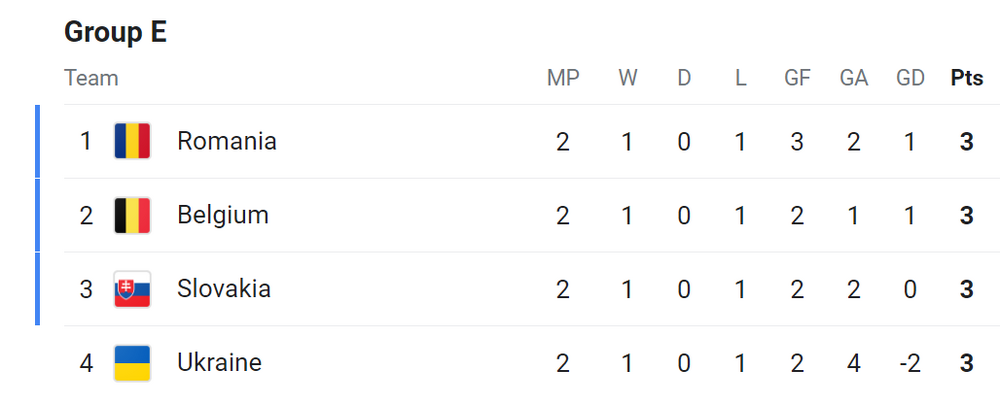Click the MP column header
Screen dimensions: 1000x404
[x=563, y=78]
